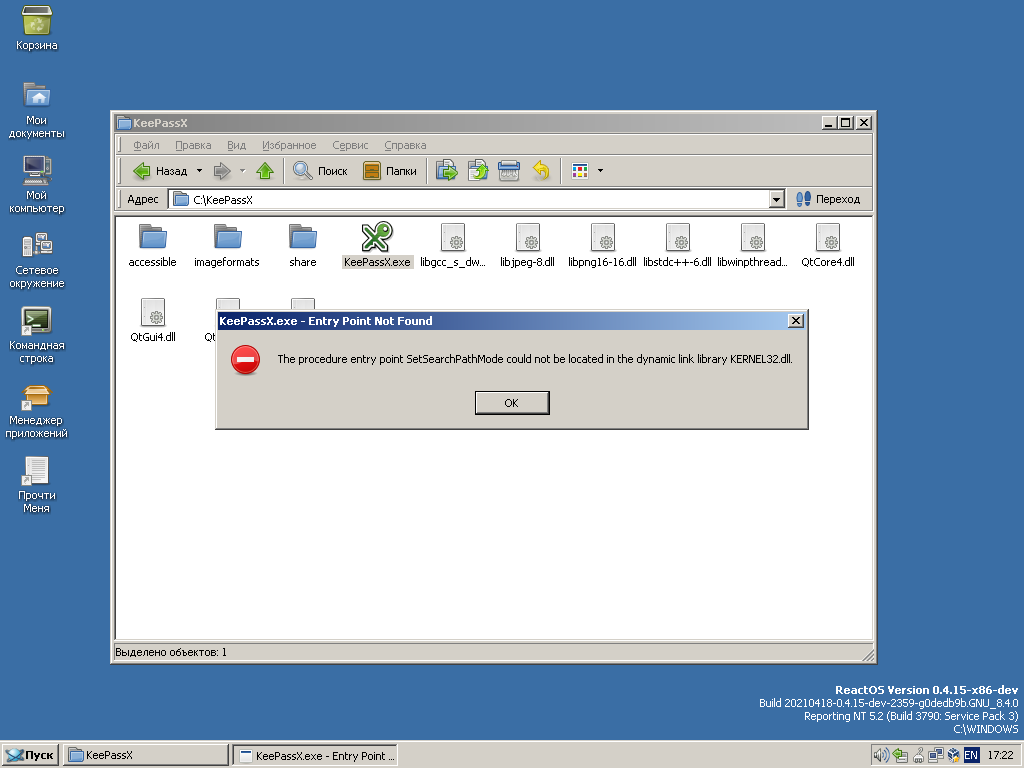1024x768 pixels.
Task: Click the status bar text Выделено объектов: 1
Action: pyautogui.click(x=171, y=652)
